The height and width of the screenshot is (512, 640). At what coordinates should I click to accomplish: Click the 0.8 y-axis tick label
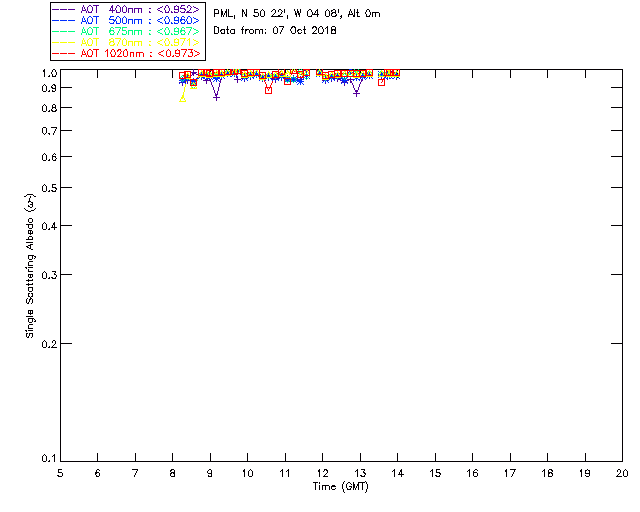coord(51,108)
